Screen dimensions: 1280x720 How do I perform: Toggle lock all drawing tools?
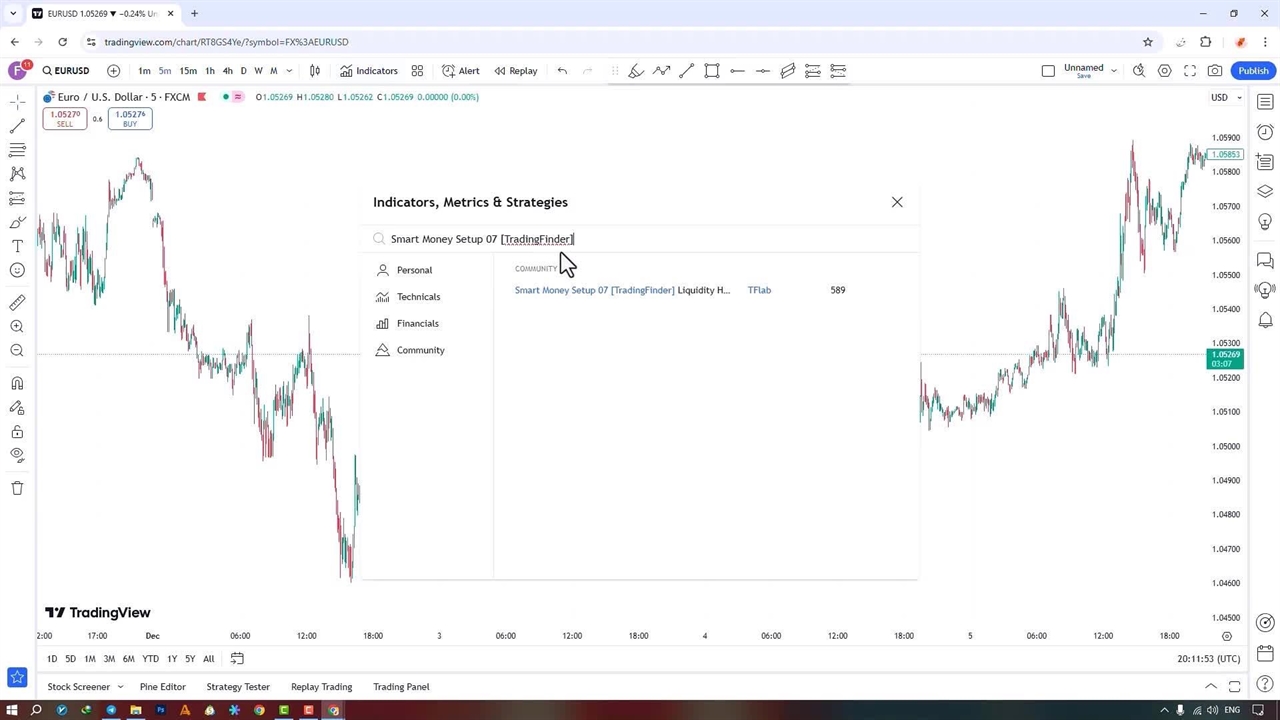(x=17, y=432)
